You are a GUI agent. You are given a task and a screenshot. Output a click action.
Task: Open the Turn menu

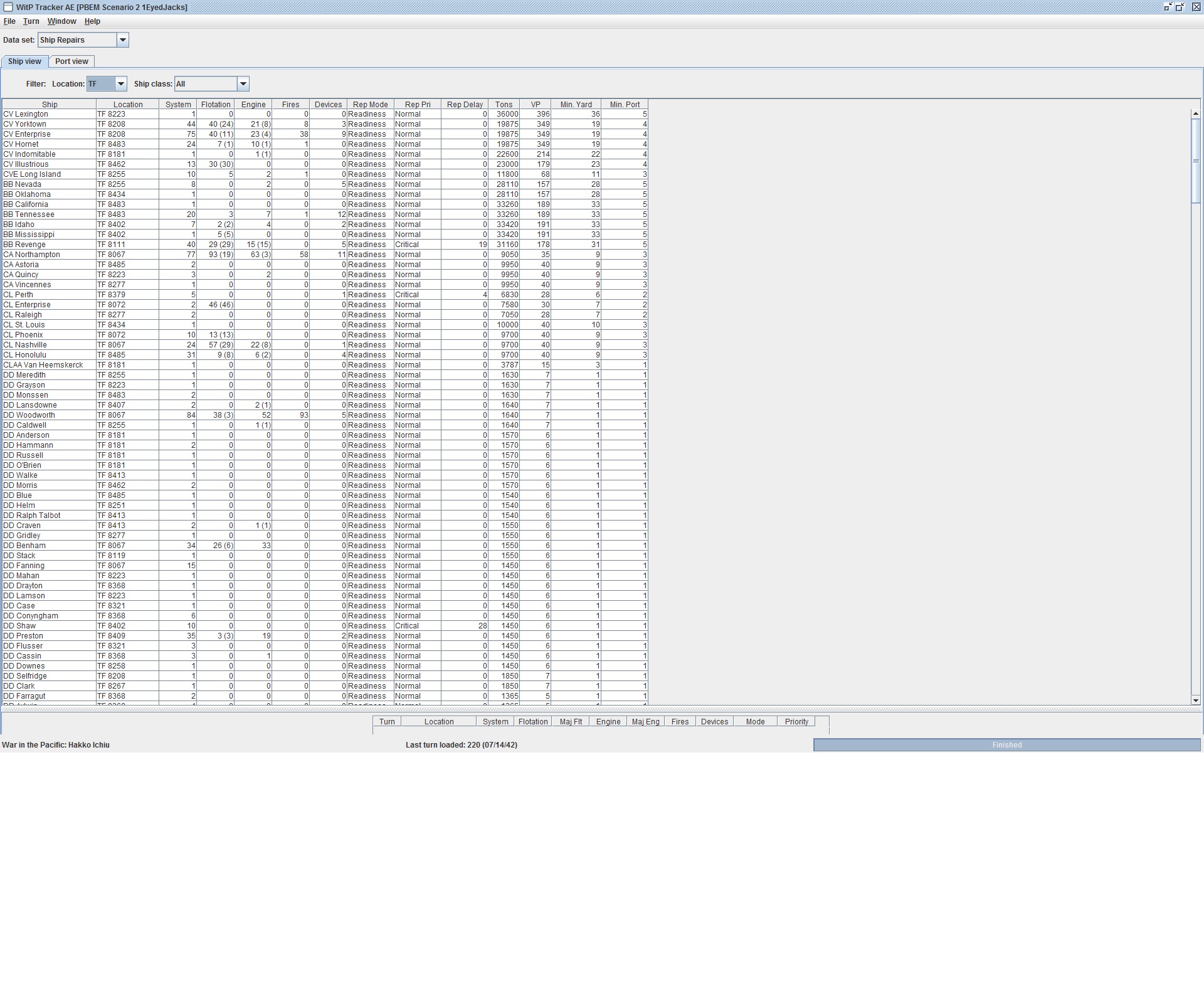31,21
